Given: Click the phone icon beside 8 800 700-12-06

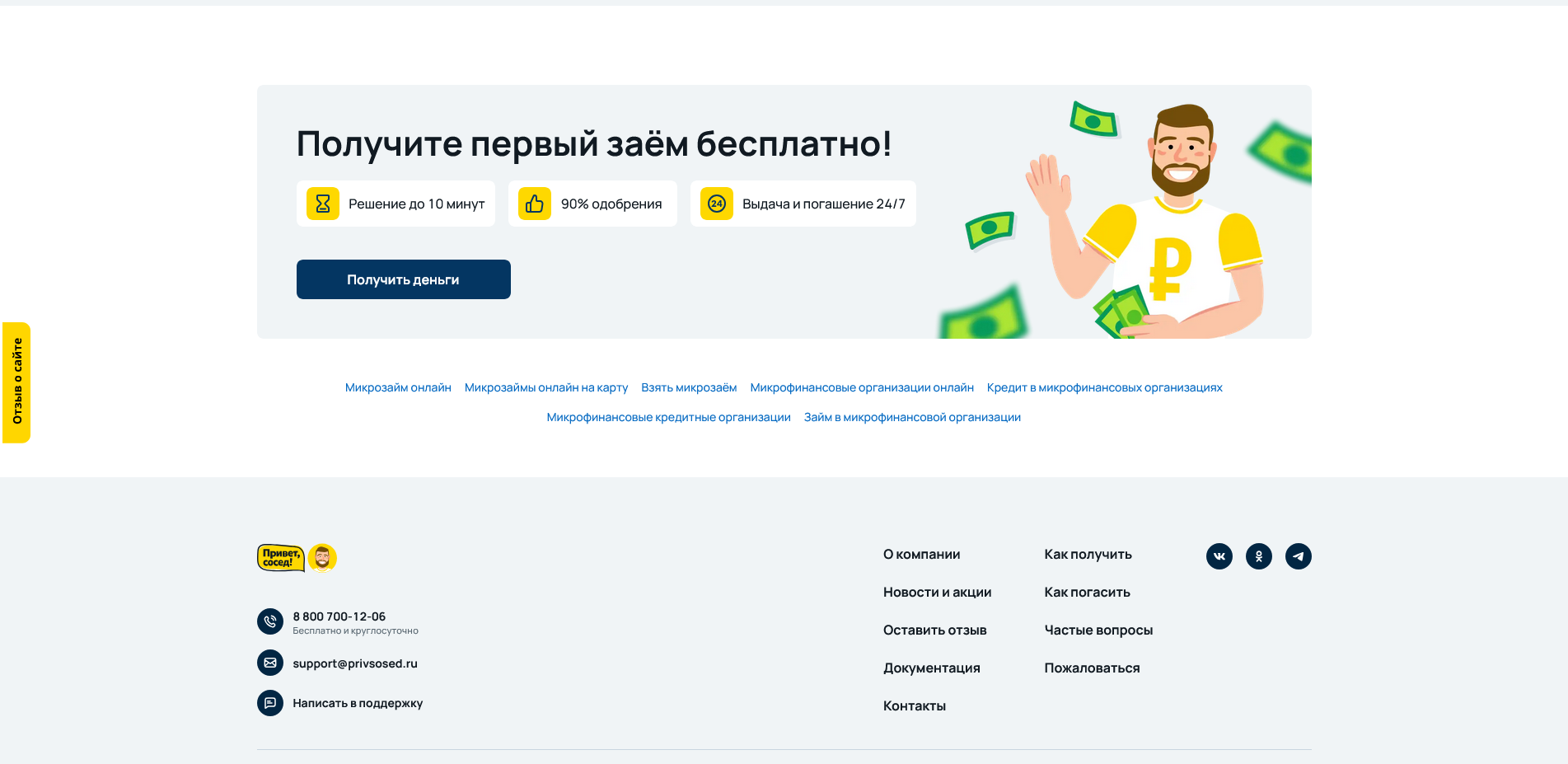Looking at the screenshot, I should pyautogui.click(x=270, y=621).
